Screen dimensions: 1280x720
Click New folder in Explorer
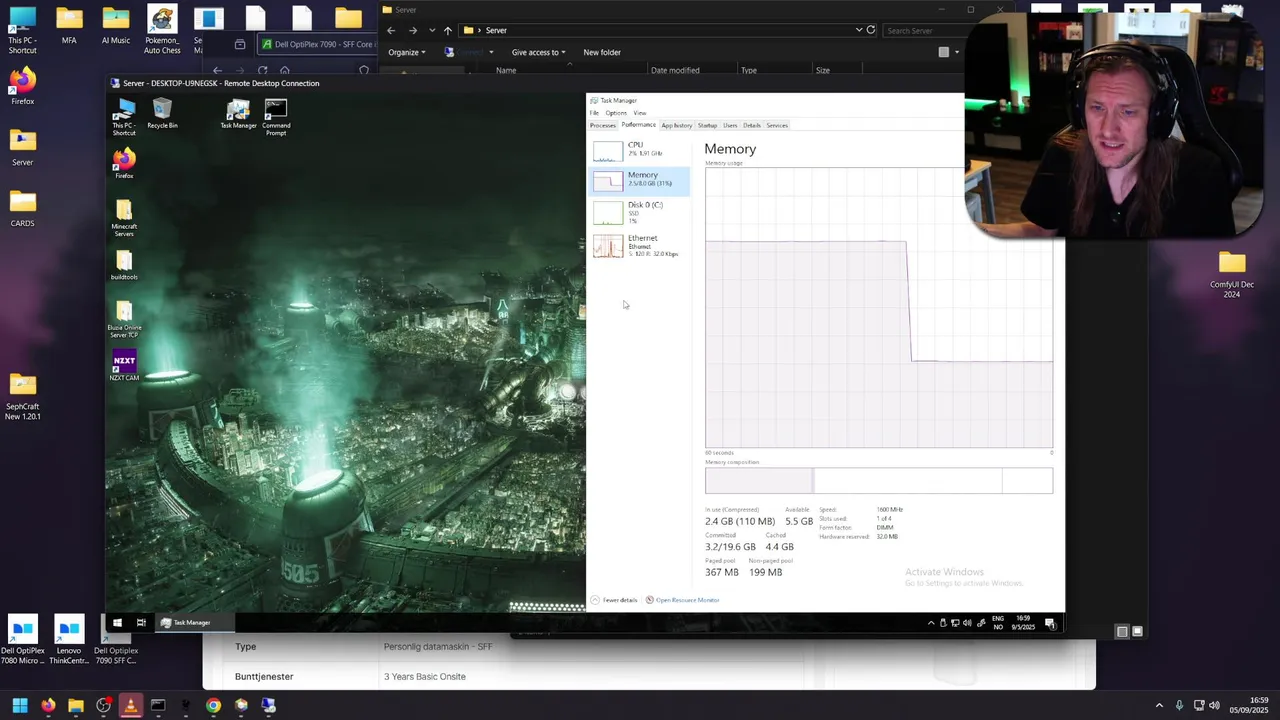point(602,52)
